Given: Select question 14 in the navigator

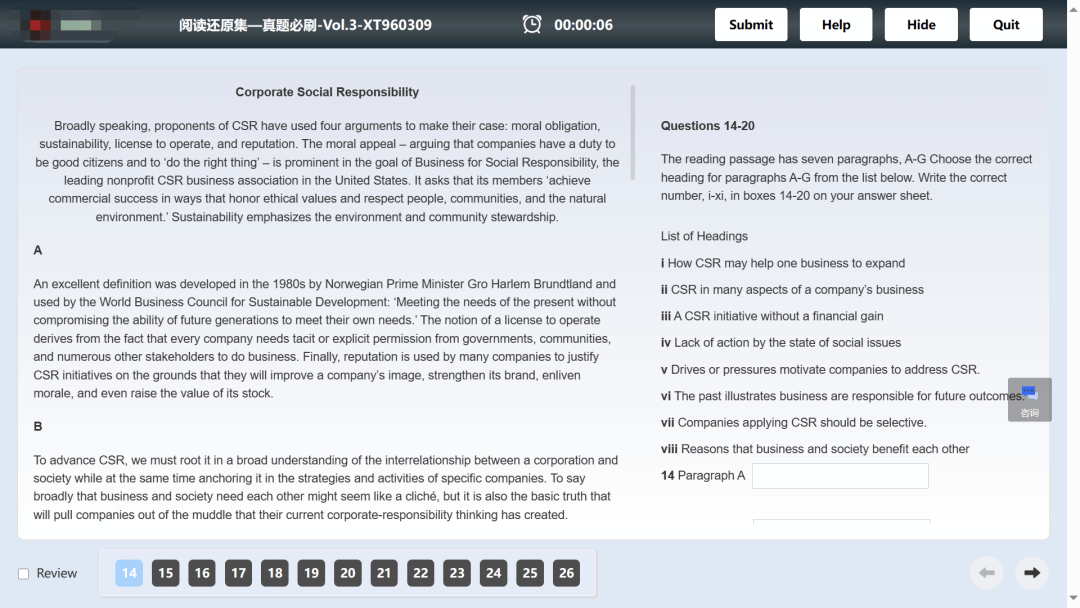Looking at the screenshot, I should click(129, 573).
